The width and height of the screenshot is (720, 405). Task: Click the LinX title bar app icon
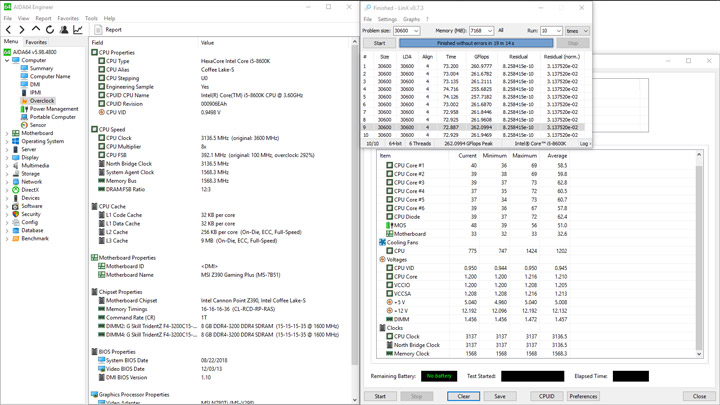367,7
